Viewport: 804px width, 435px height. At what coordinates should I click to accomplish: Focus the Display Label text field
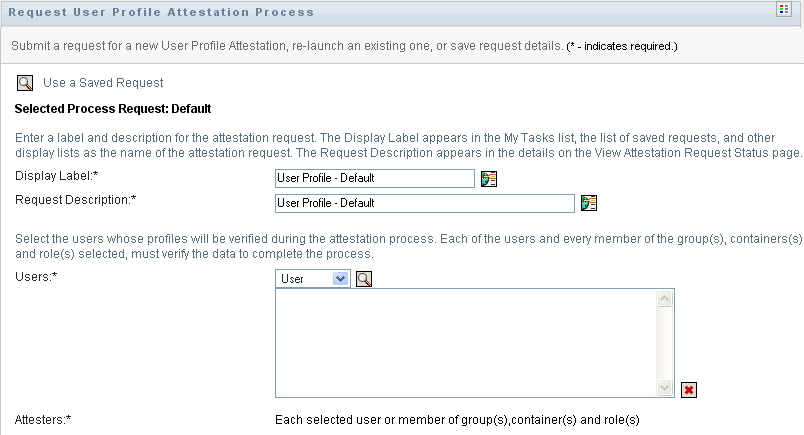pyautogui.click(x=374, y=179)
